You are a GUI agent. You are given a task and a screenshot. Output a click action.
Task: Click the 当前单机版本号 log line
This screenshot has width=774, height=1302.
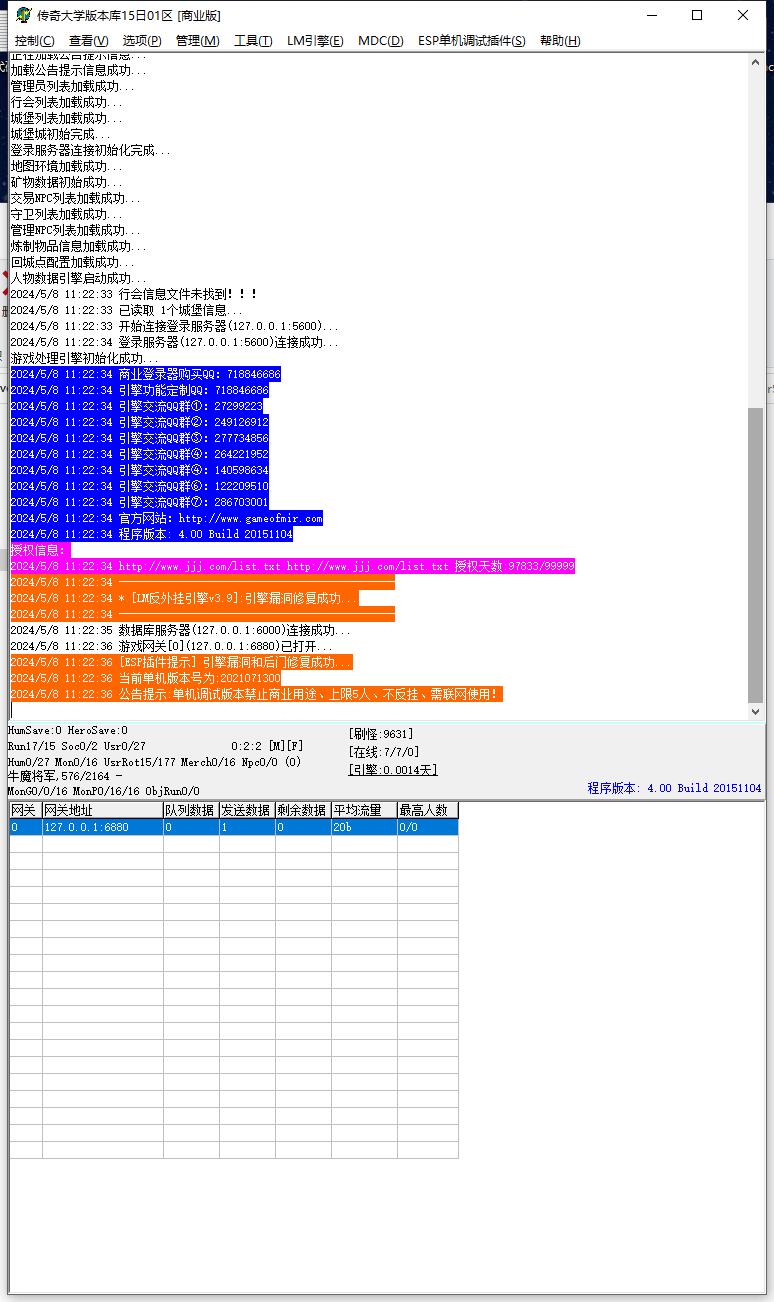146,678
